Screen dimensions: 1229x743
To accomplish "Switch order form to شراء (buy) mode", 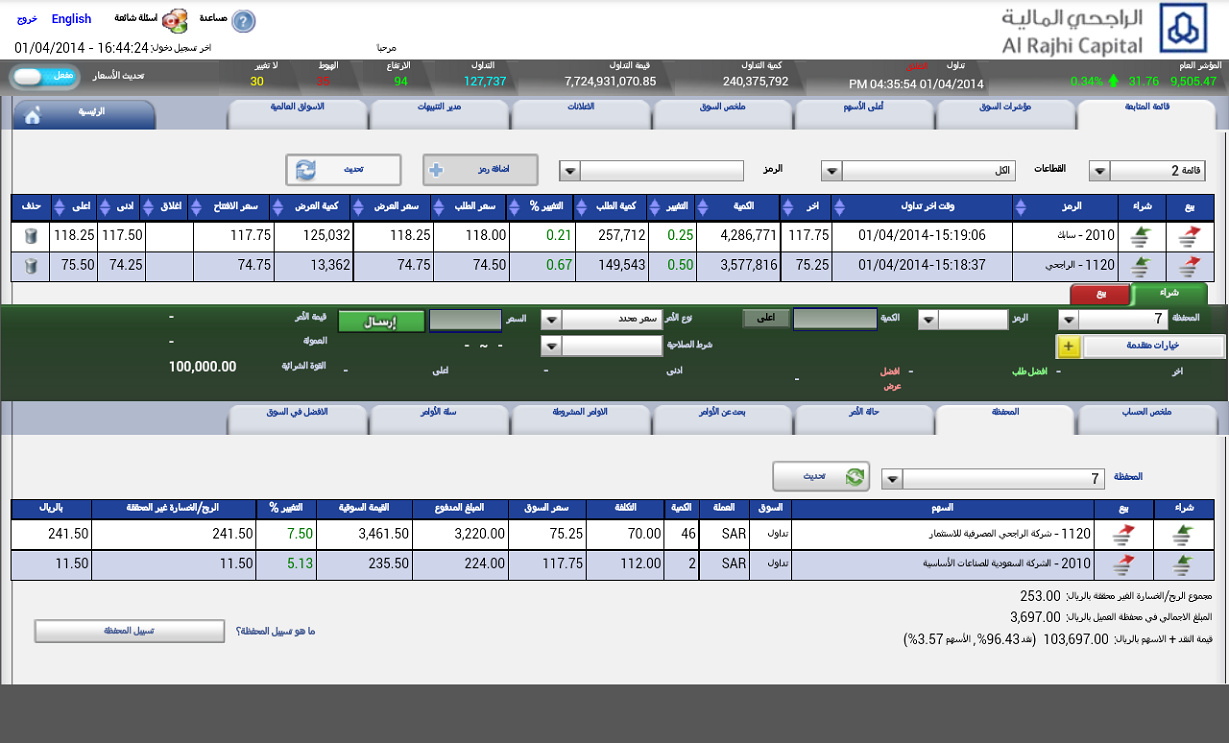I will (x=1169, y=294).
